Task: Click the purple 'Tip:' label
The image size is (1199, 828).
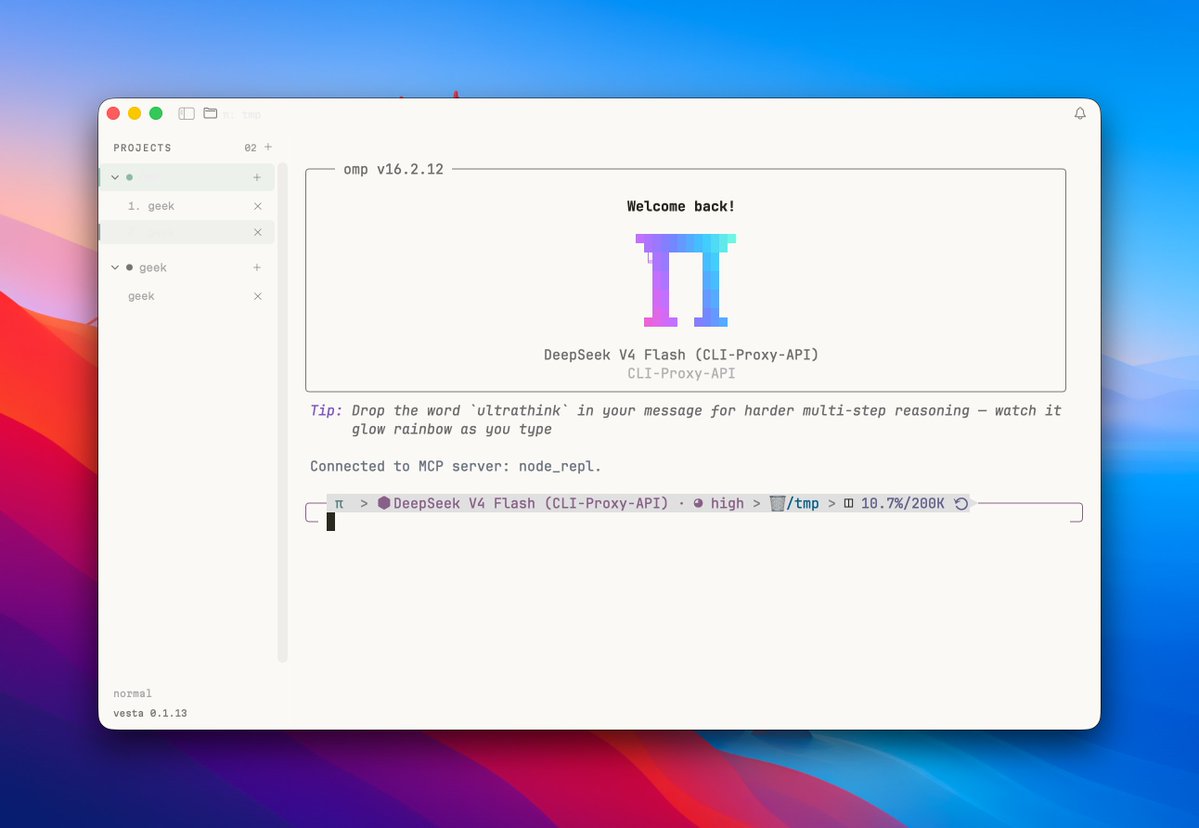Action: [x=326, y=411]
